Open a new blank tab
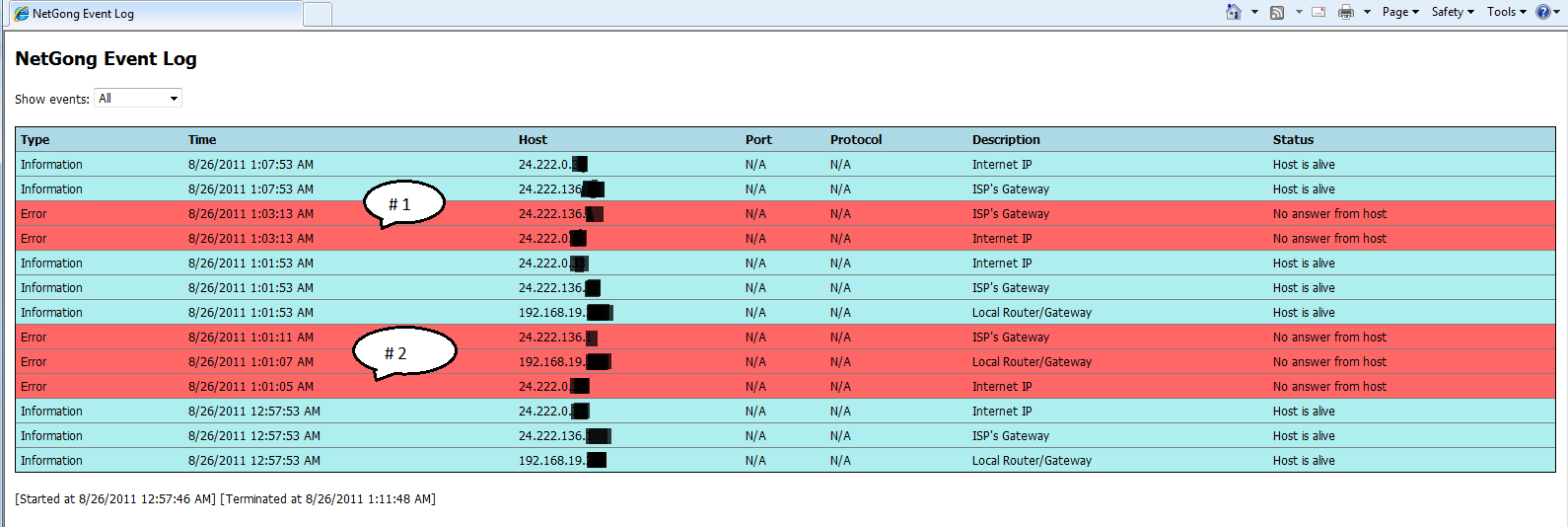 pos(317,14)
